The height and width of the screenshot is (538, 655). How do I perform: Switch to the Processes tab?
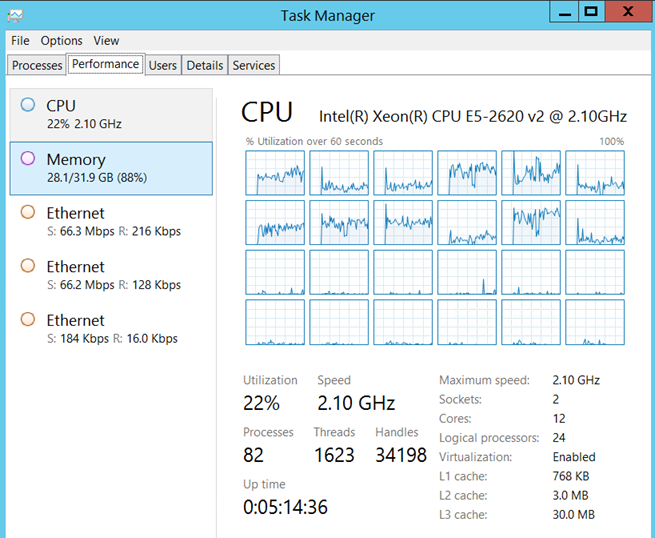click(x=37, y=65)
